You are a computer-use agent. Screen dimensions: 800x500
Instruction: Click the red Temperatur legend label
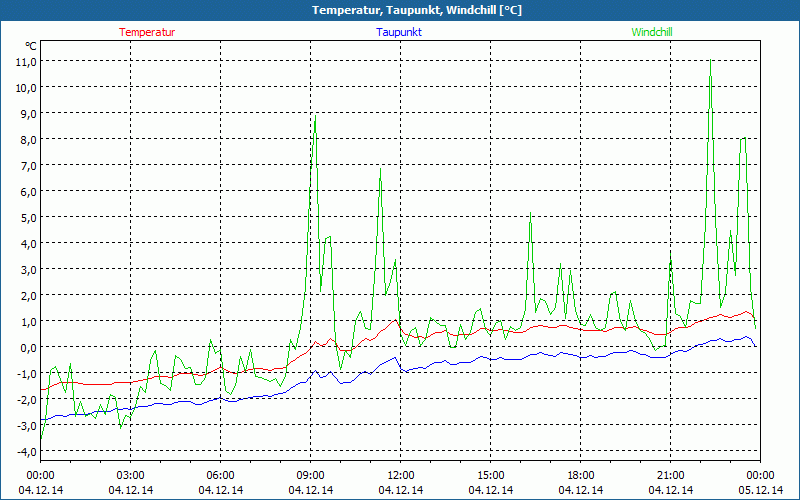pos(147,32)
